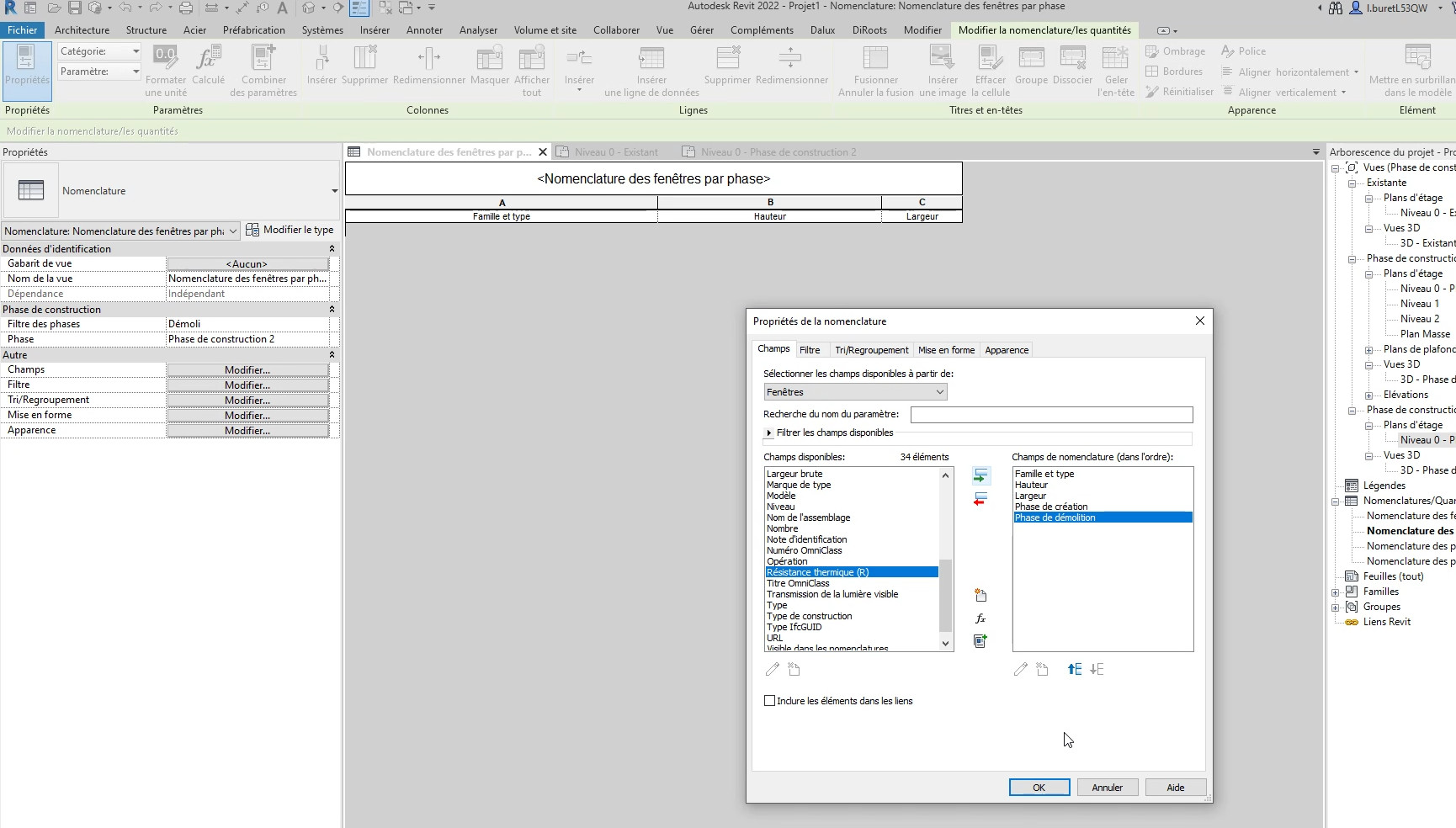Click the pencil icon under scheduled fields list
Screen dimensions: 1456x828
point(1021,670)
